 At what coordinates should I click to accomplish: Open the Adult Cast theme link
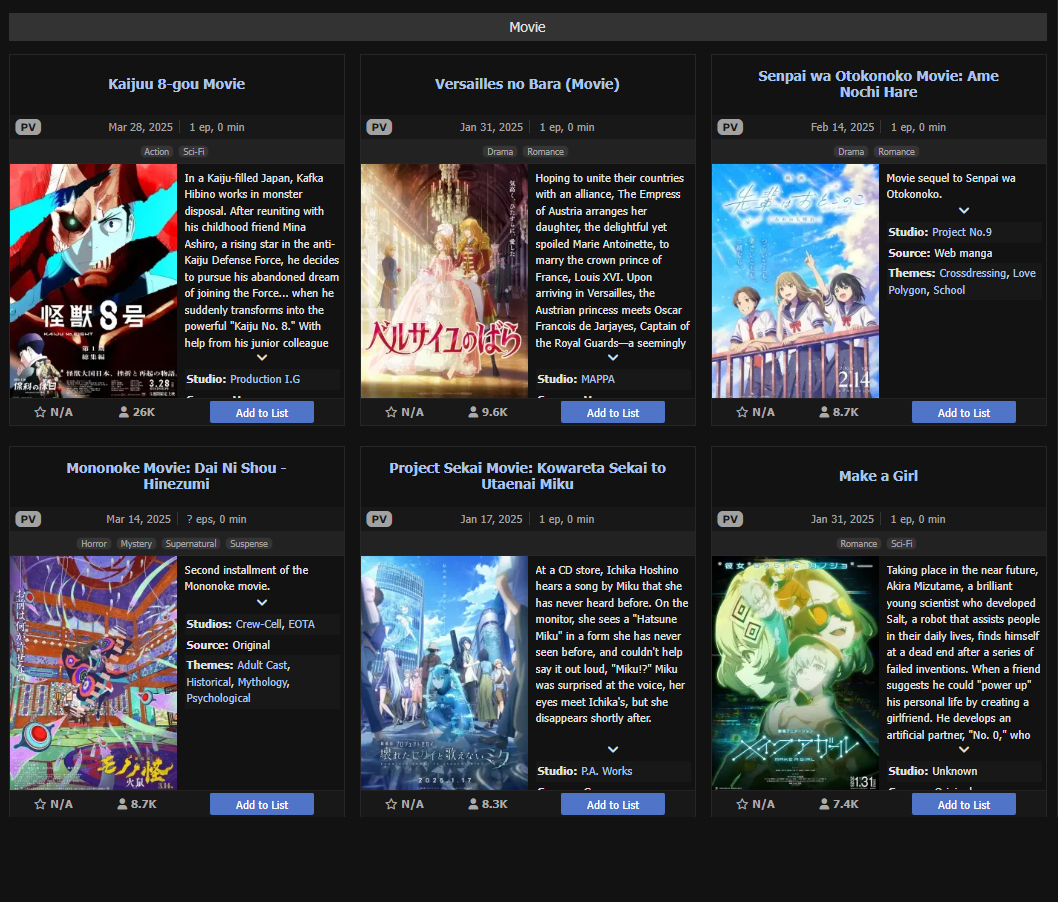pos(262,665)
